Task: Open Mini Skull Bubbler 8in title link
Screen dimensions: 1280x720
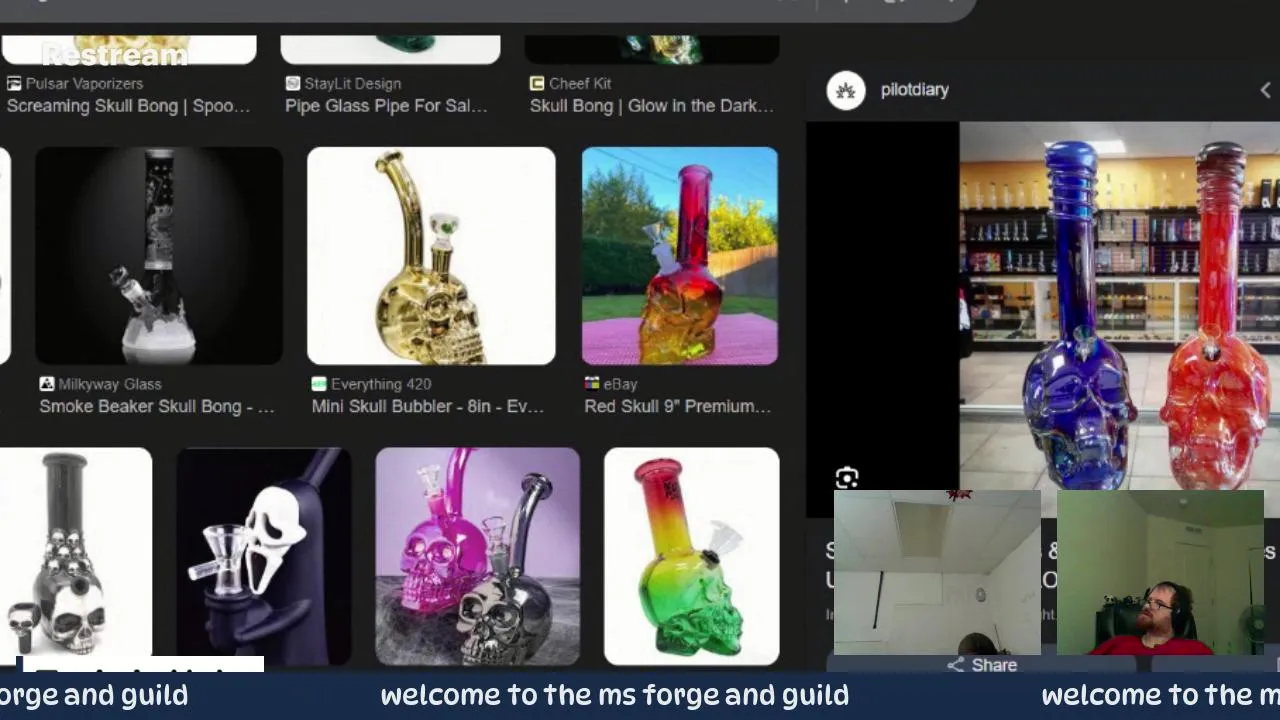Action: click(x=428, y=406)
